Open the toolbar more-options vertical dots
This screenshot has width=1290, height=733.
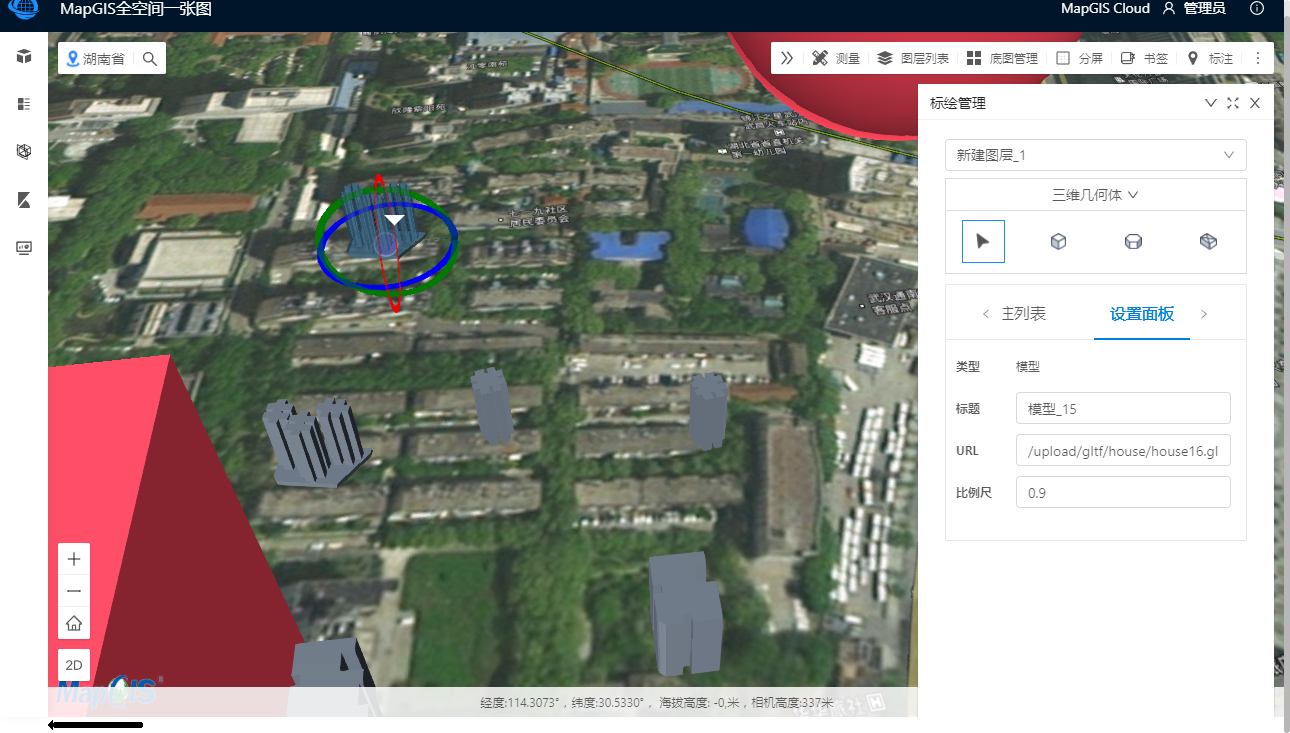click(x=1258, y=58)
